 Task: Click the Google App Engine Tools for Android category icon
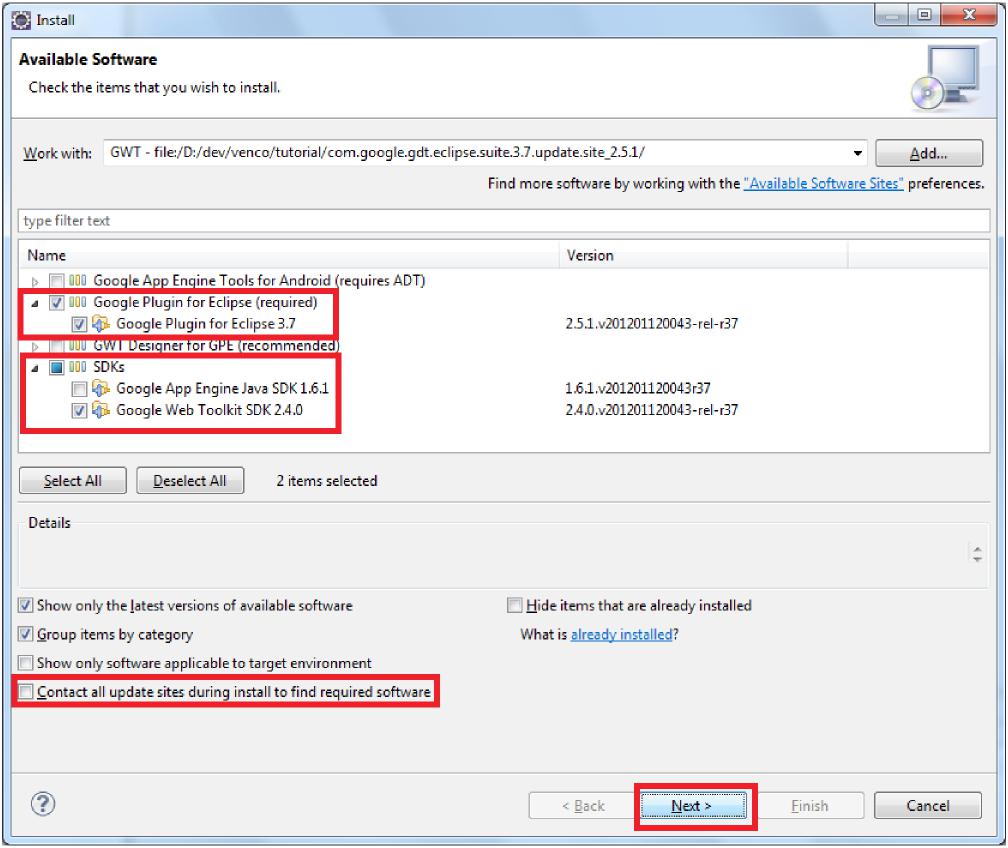81,281
